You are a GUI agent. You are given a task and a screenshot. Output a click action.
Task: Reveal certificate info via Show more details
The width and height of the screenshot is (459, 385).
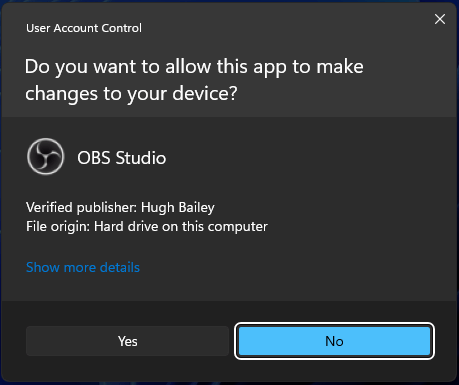pyautogui.click(x=83, y=267)
